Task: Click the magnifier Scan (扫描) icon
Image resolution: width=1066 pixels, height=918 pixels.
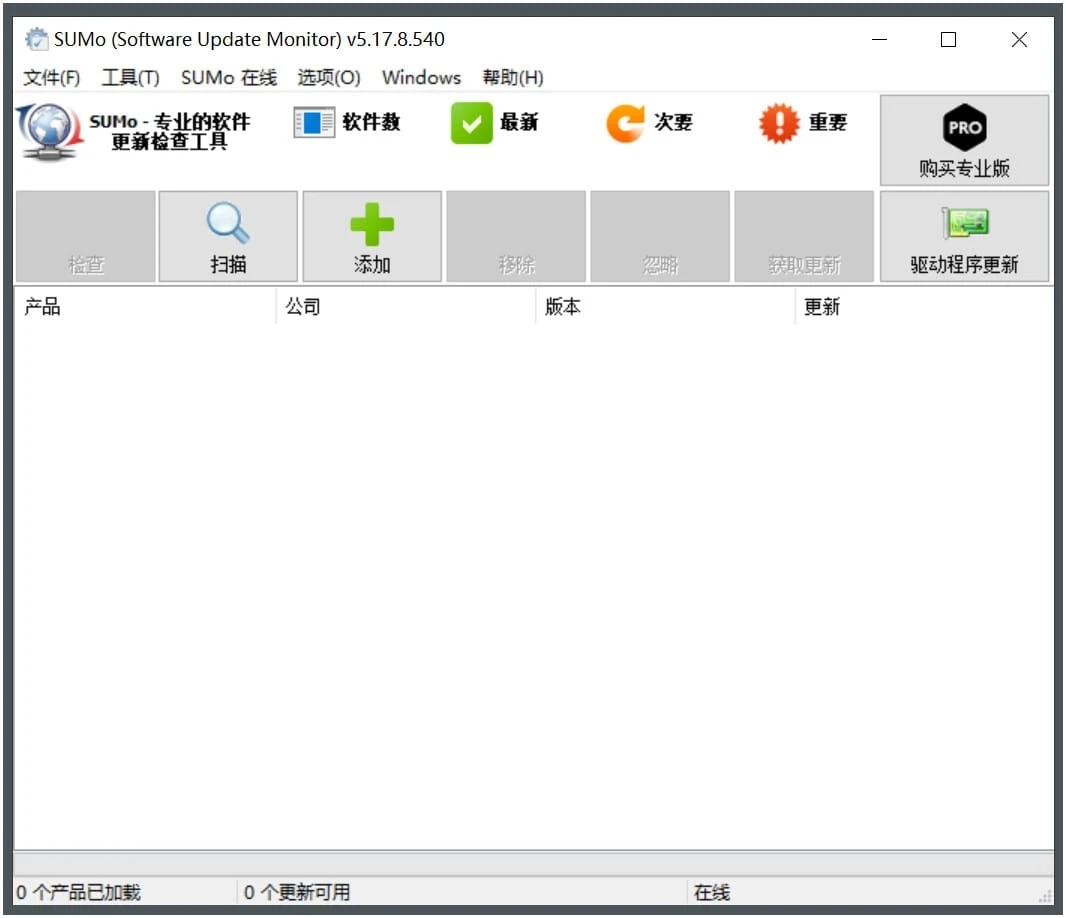Action: coord(227,224)
